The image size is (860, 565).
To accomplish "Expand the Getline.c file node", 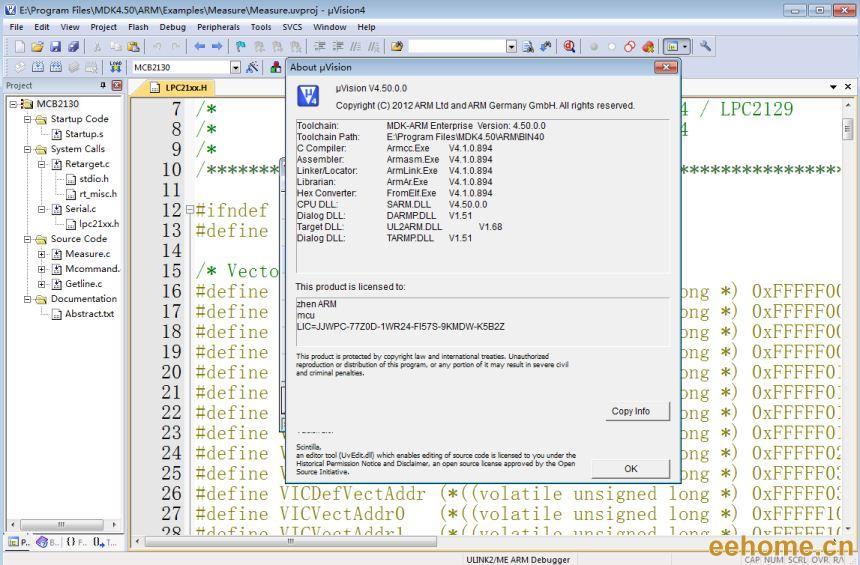I will pos(42,284).
